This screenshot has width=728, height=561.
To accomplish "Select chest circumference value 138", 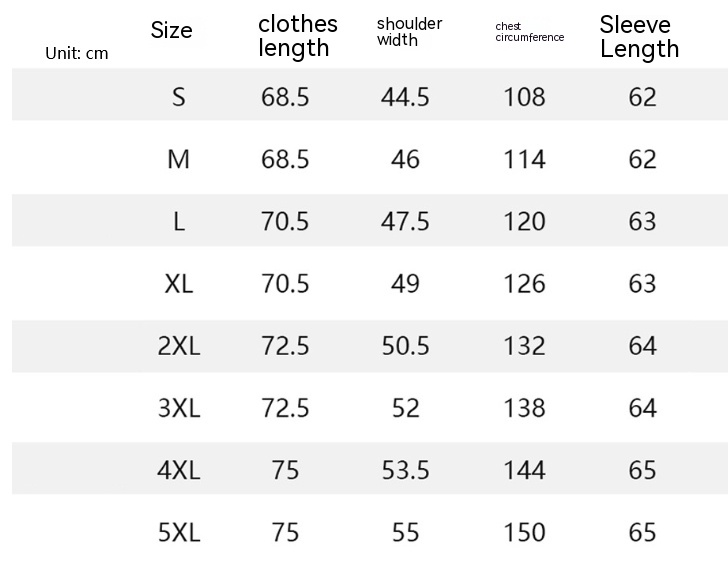I will point(525,408).
